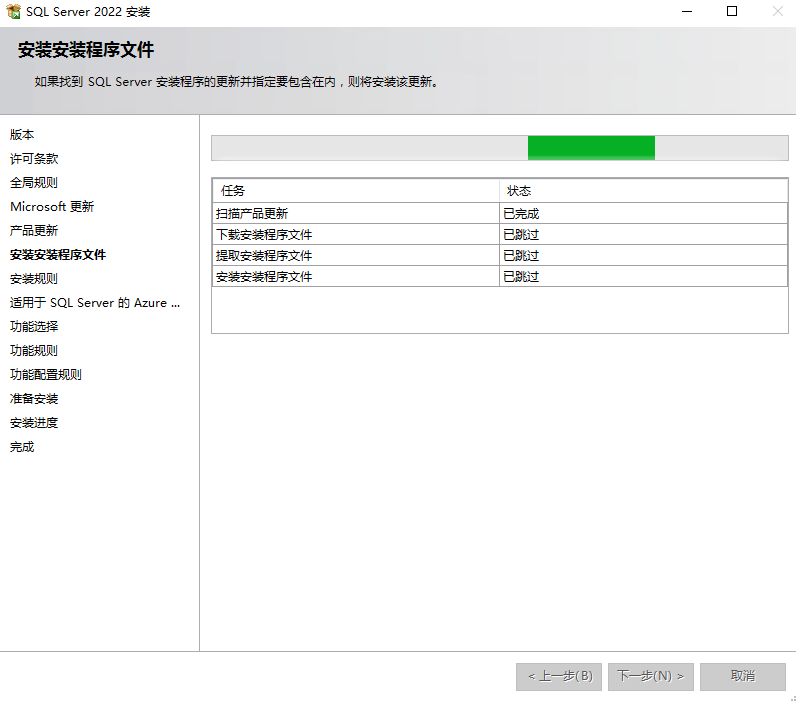Select the 许可条款 step in sidebar
796x701 pixels.
pyautogui.click(x=34, y=159)
